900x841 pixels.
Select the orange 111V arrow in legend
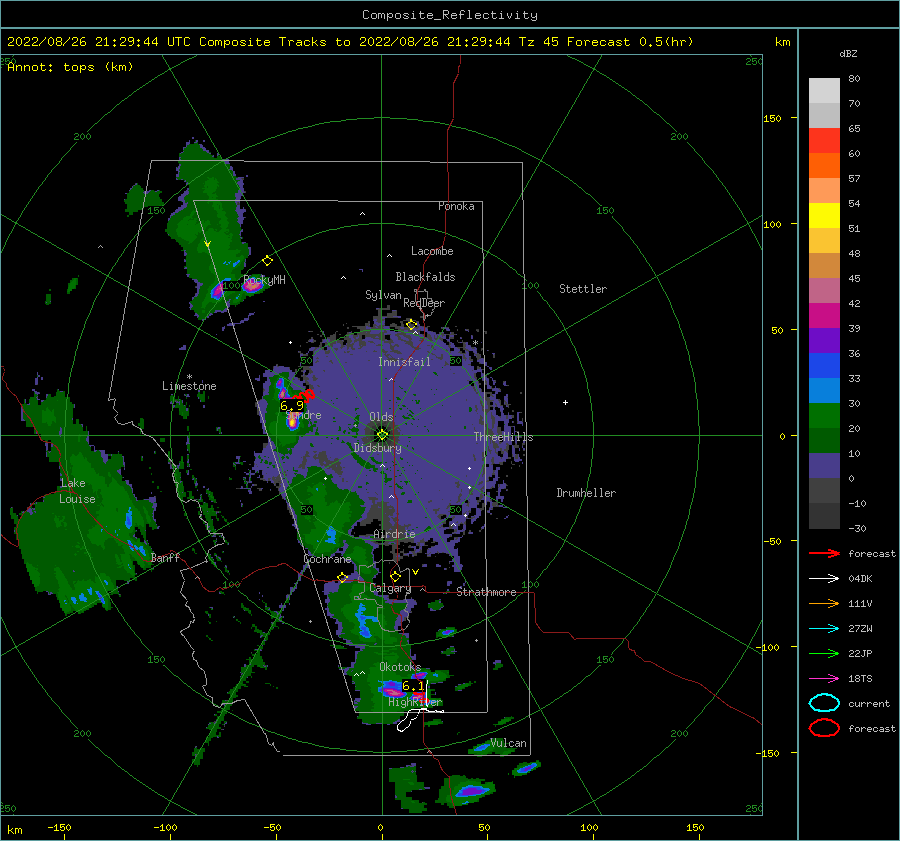point(824,603)
